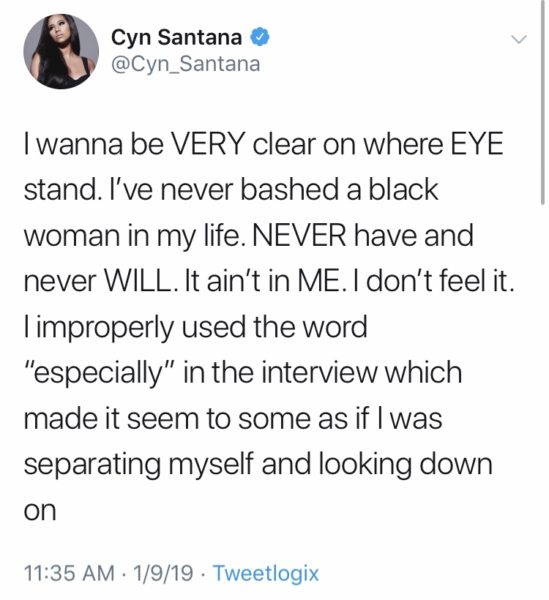Click the 1/9/19 date
549x600 pixels.
(x=163, y=573)
